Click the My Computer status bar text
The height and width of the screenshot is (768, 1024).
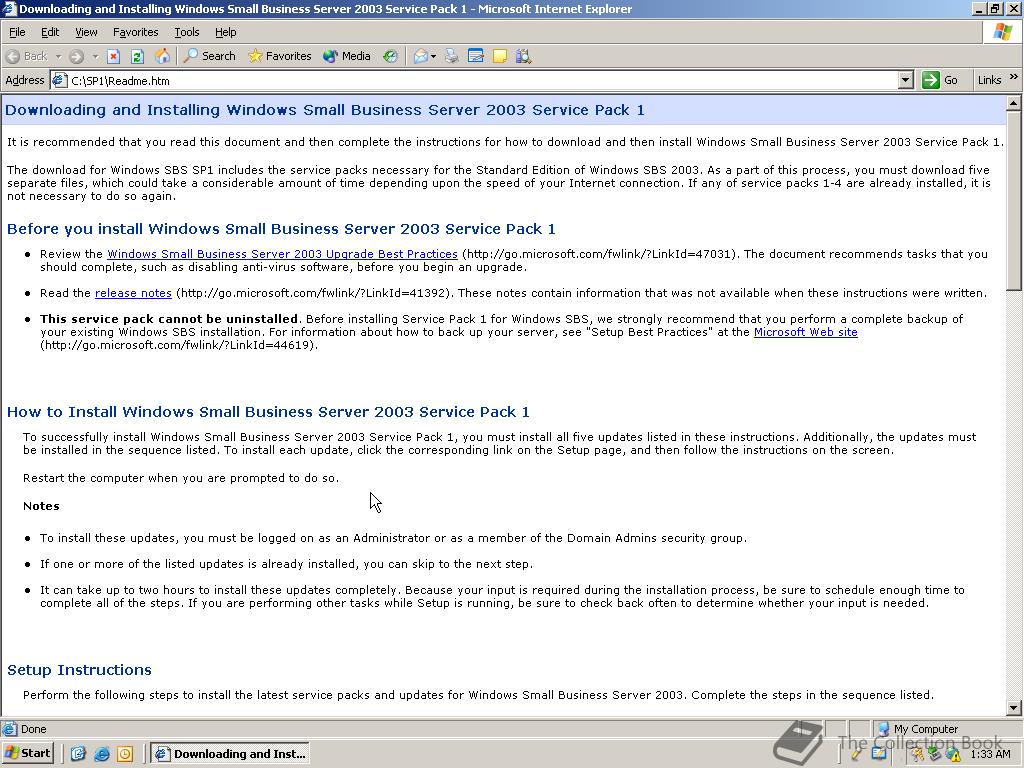point(925,729)
